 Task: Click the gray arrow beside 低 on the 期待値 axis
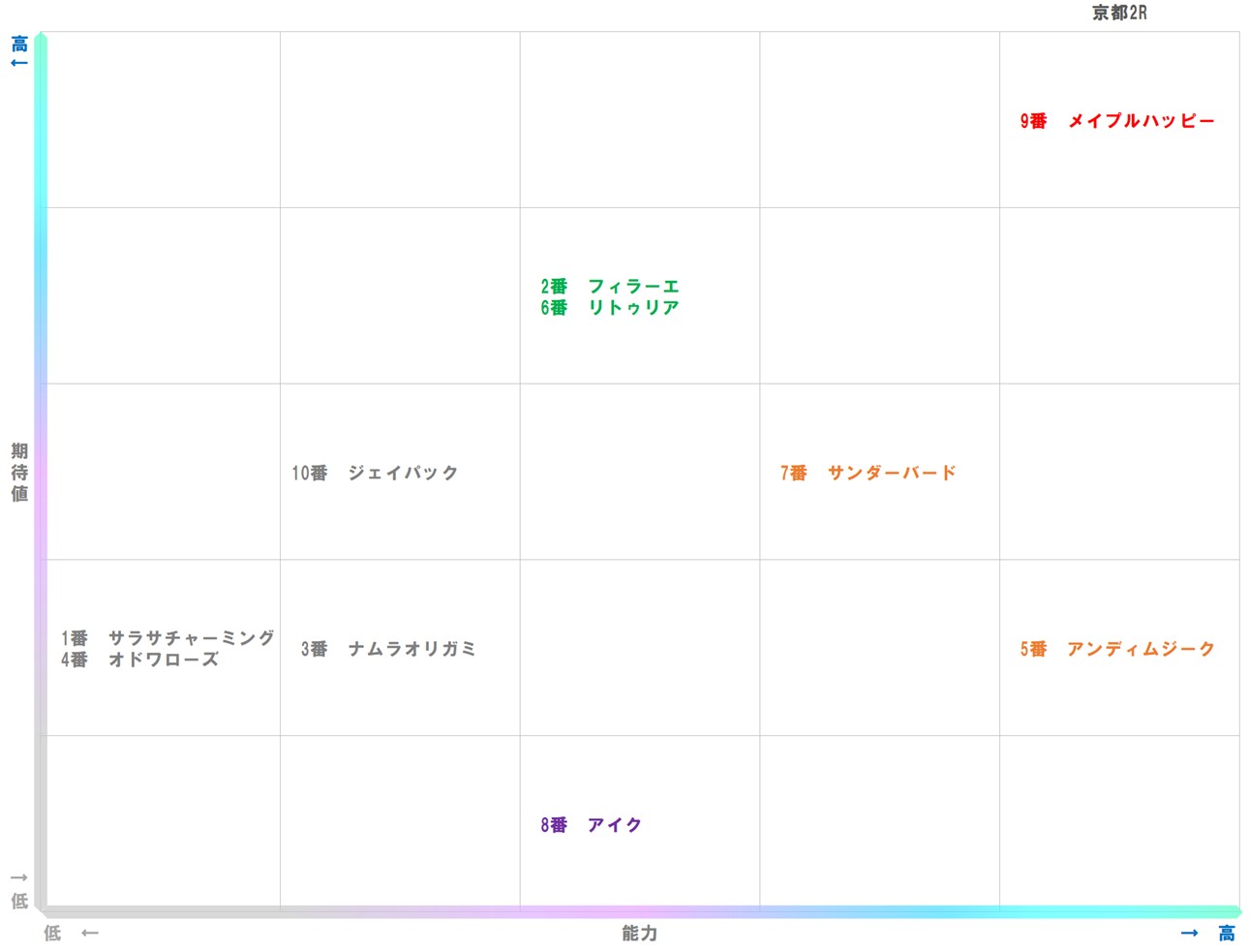(18, 877)
